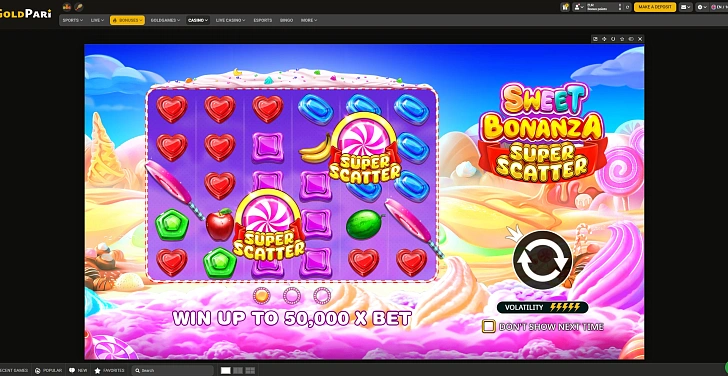Image resolution: width=728 pixels, height=376 pixels.
Task: Open Popular games tab
Action: [48, 370]
